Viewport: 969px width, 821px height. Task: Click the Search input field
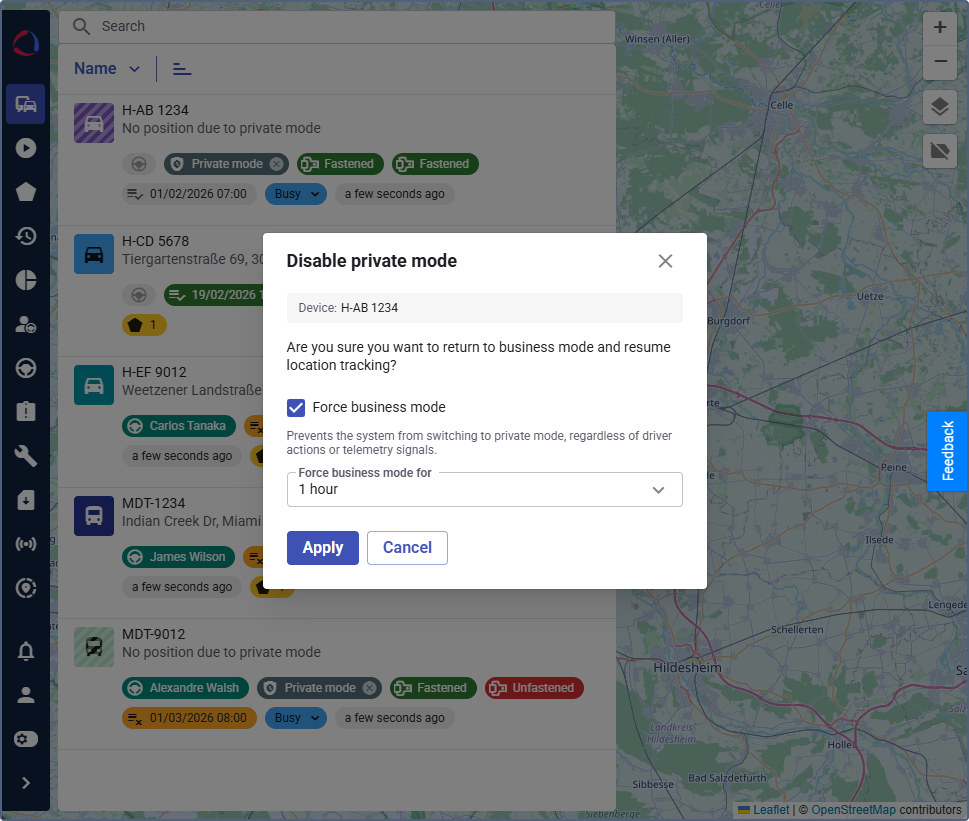(337, 27)
